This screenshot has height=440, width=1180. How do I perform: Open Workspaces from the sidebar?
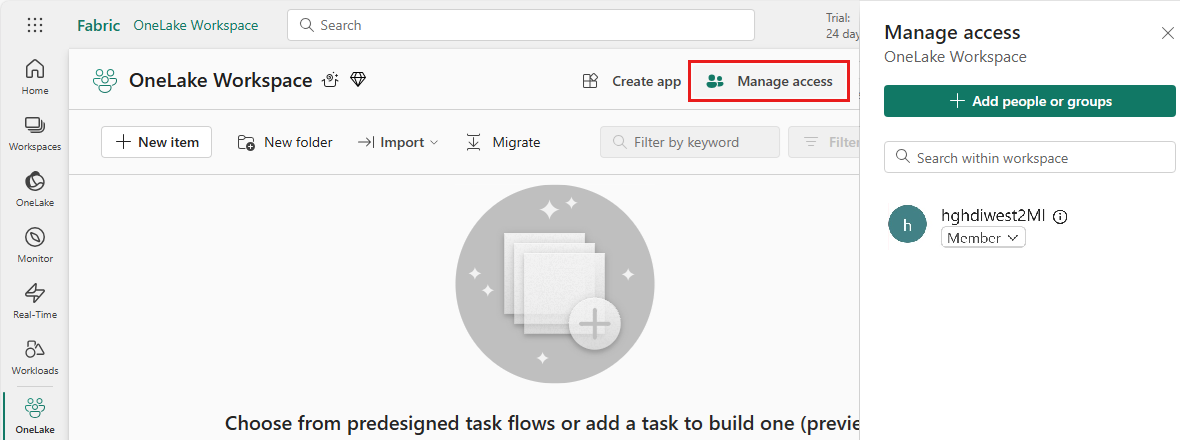point(35,133)
